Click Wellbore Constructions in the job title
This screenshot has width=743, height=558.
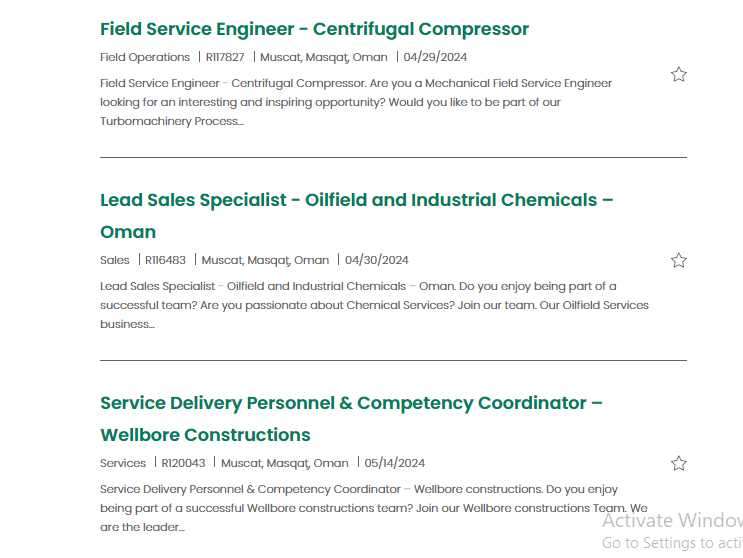click(x=205, y=435)
